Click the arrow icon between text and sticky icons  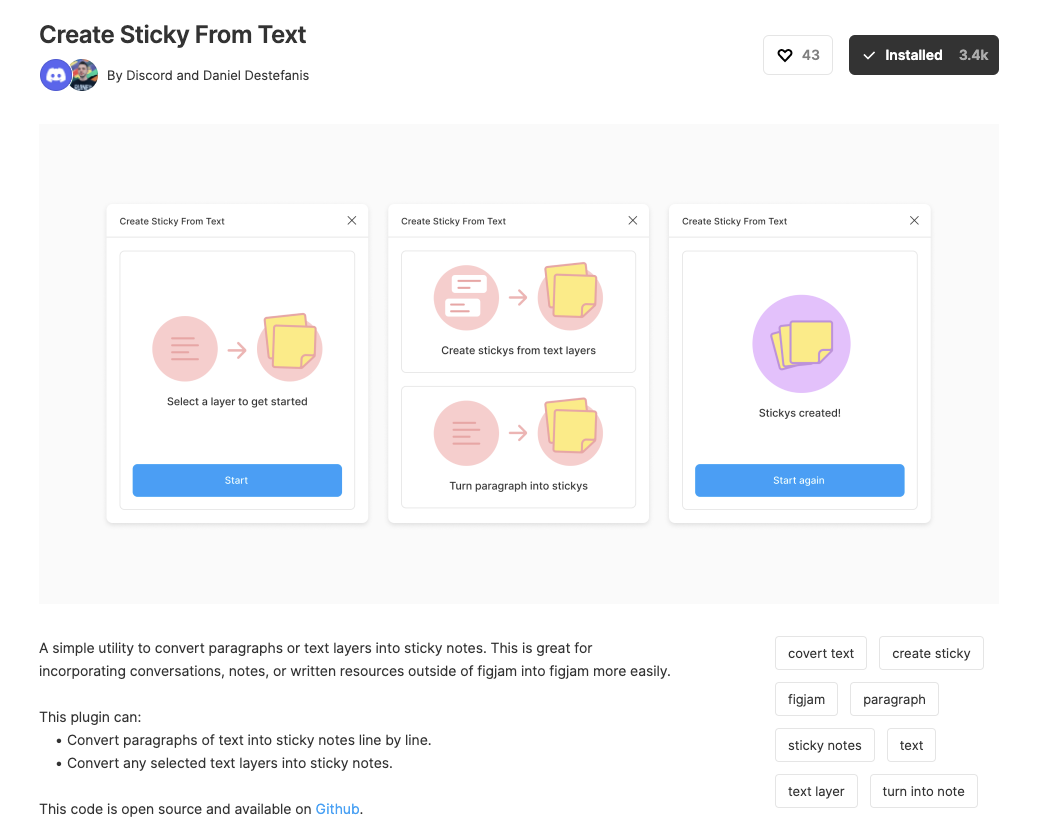[x=237, y=348]
